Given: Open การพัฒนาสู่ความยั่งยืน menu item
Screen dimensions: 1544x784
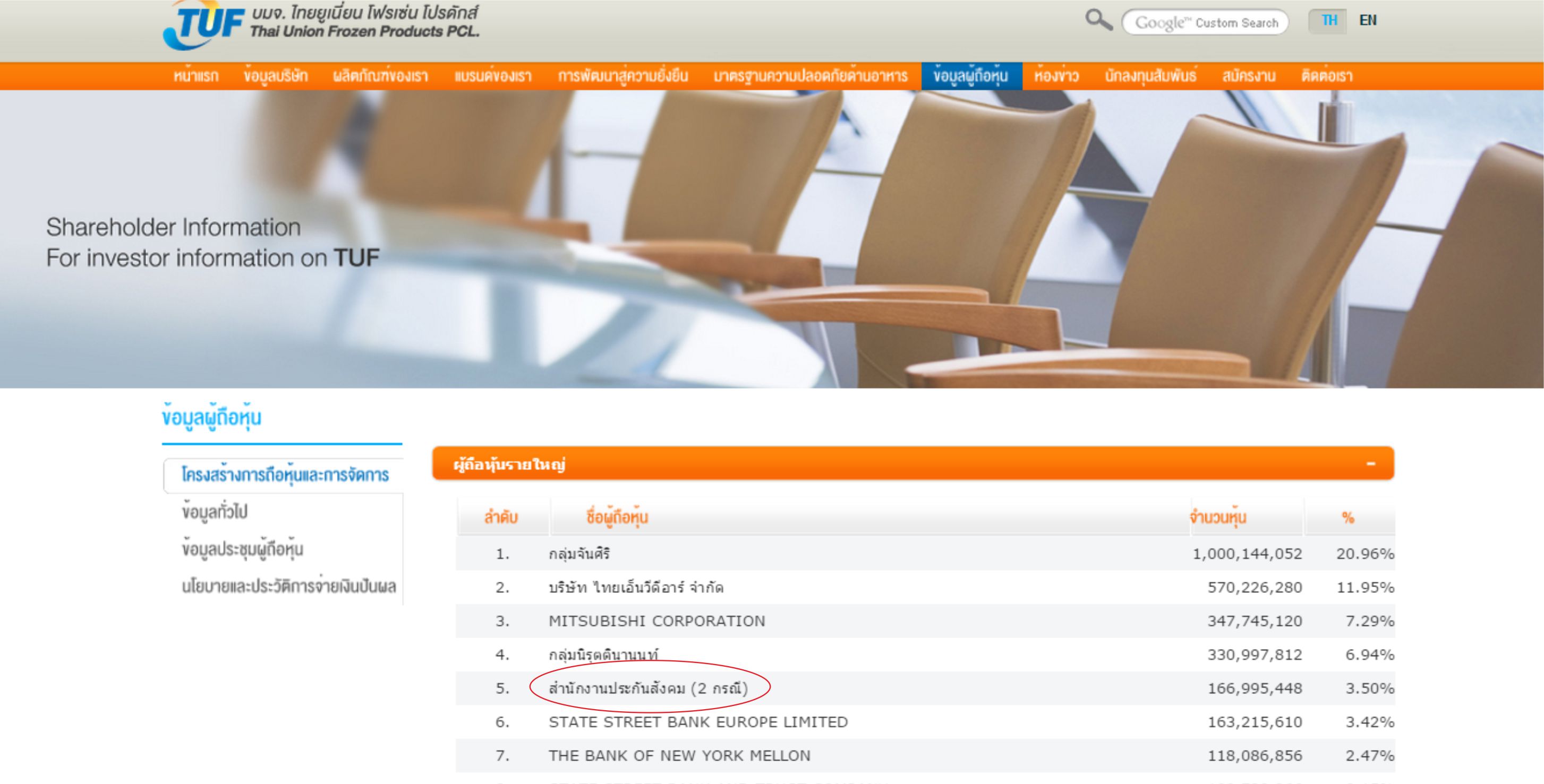Looking at the screenshot, I should [x=623, y=76].
